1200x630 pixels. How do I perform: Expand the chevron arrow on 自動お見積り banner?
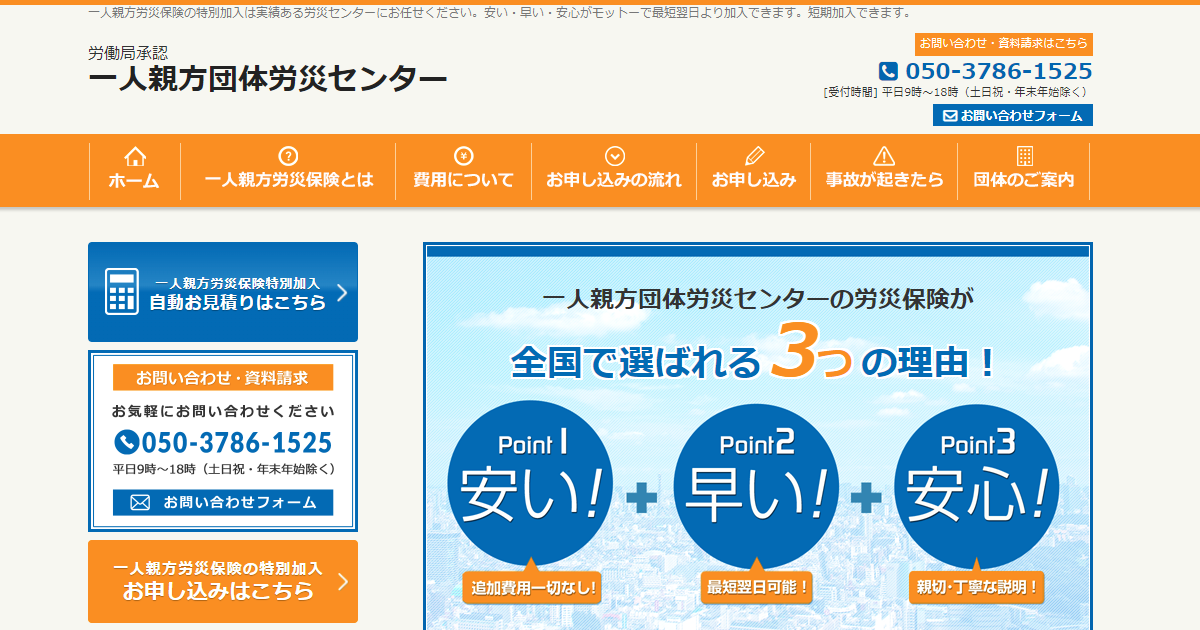point(342,292)
